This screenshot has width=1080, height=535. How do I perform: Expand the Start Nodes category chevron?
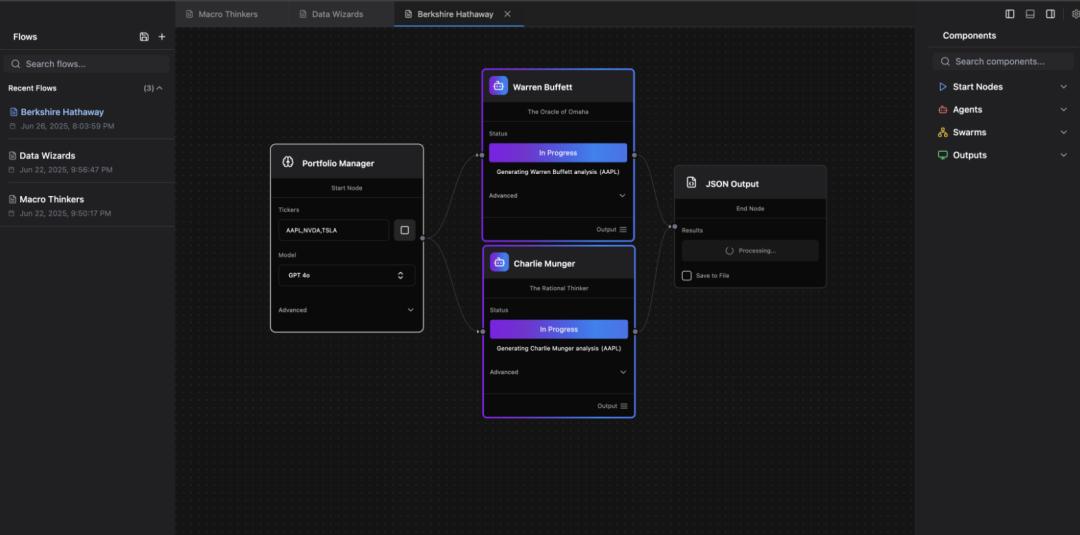tap(1063, 87)
